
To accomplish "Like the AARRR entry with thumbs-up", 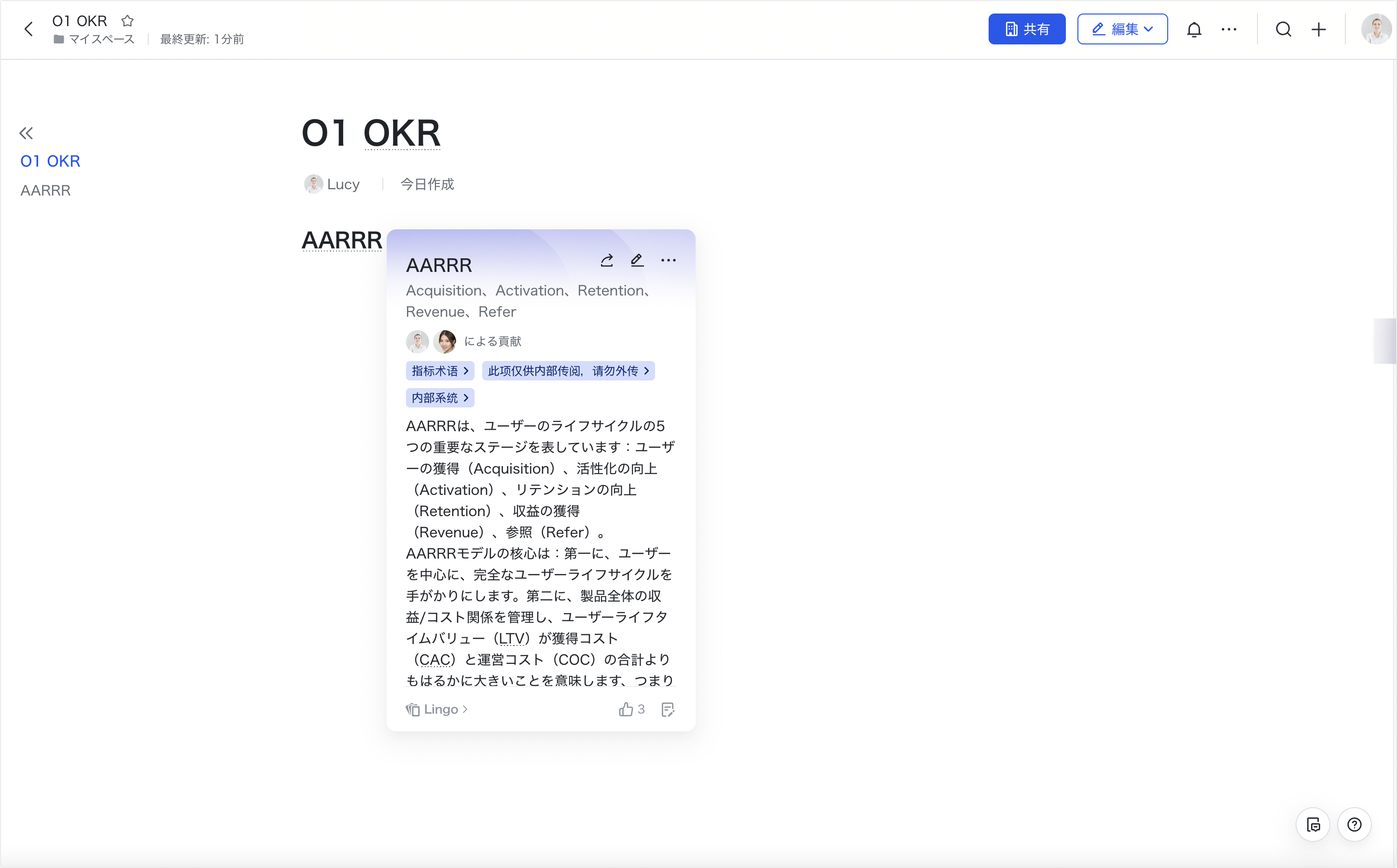I will pyautogui.click(x=626, y=710).
